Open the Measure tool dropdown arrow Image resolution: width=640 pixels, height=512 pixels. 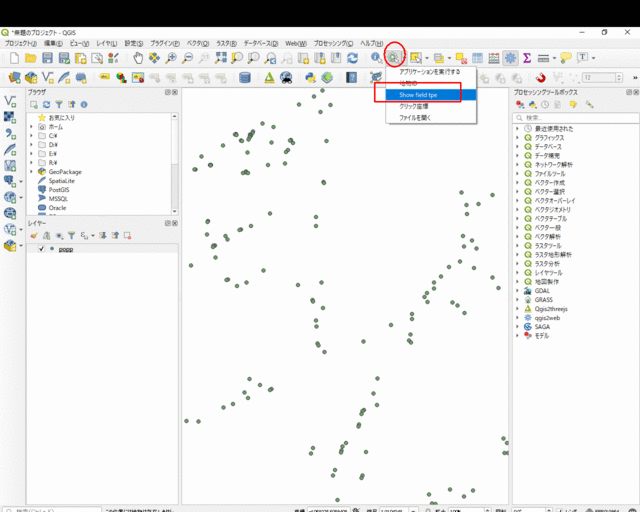click(554, 58)
